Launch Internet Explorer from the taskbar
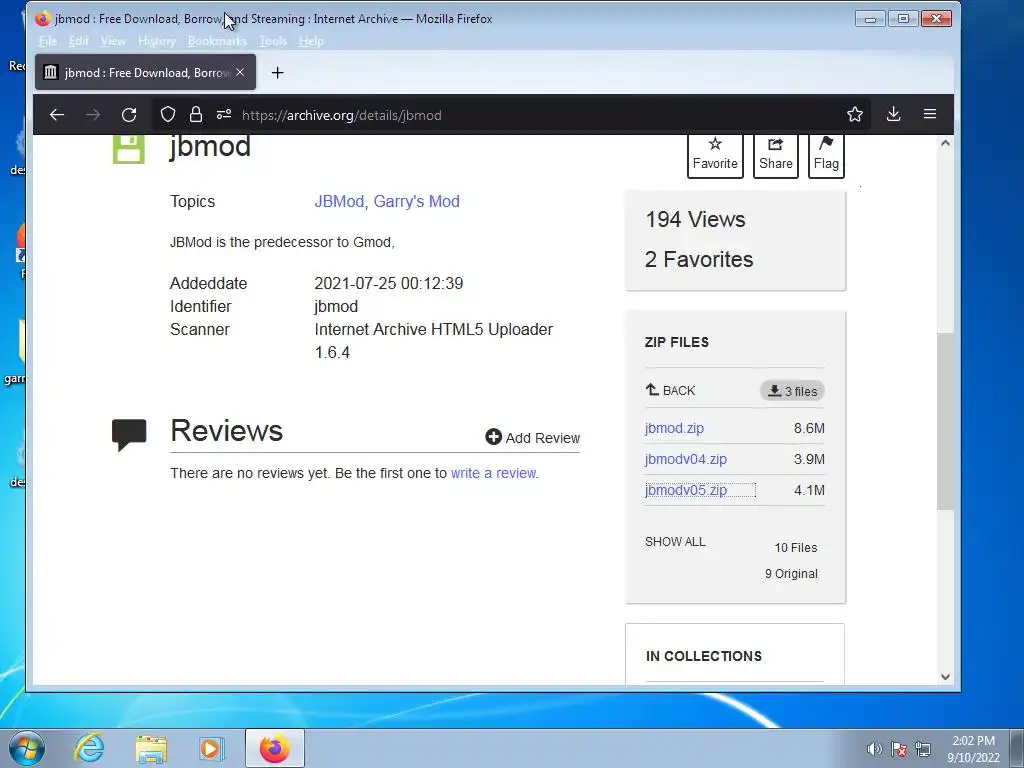This screenshot has height=768, width=1024. (x=89, y=748)
